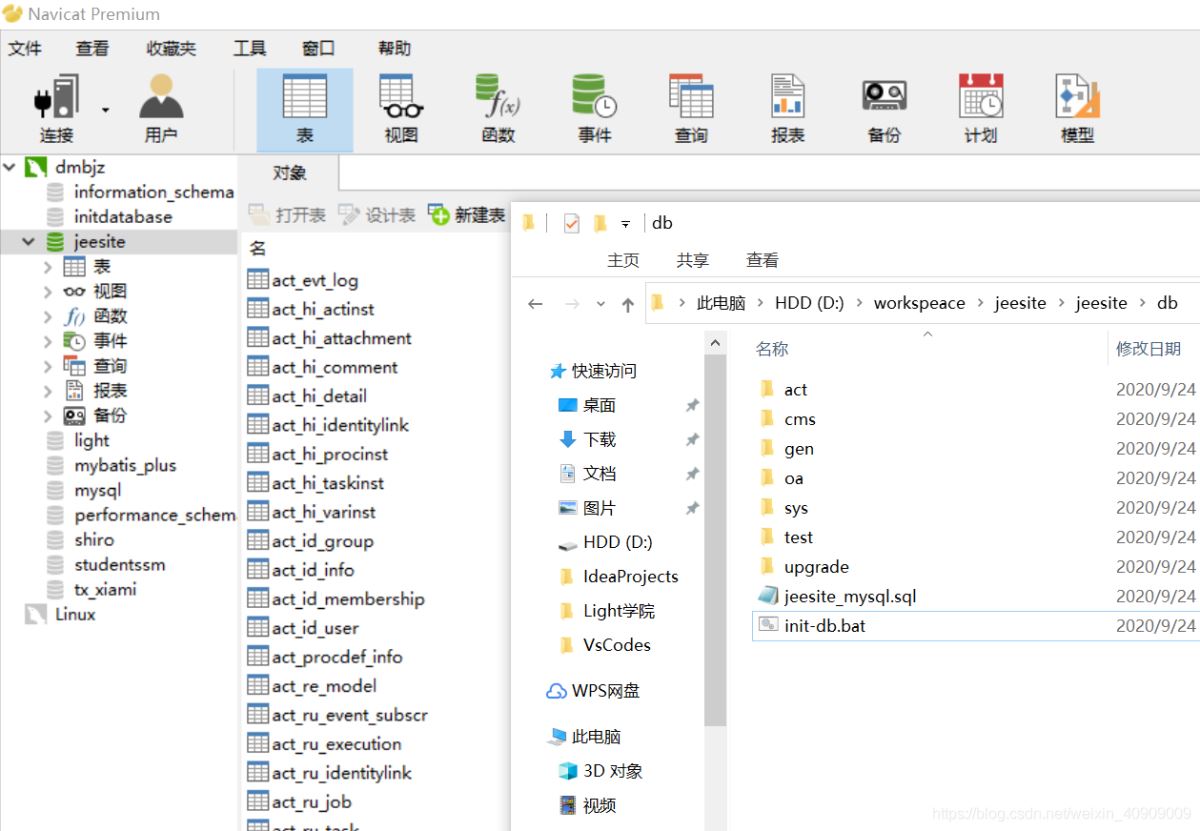
Task: Expand the 查询 node under jeesite
Action: tap(48, 366)
